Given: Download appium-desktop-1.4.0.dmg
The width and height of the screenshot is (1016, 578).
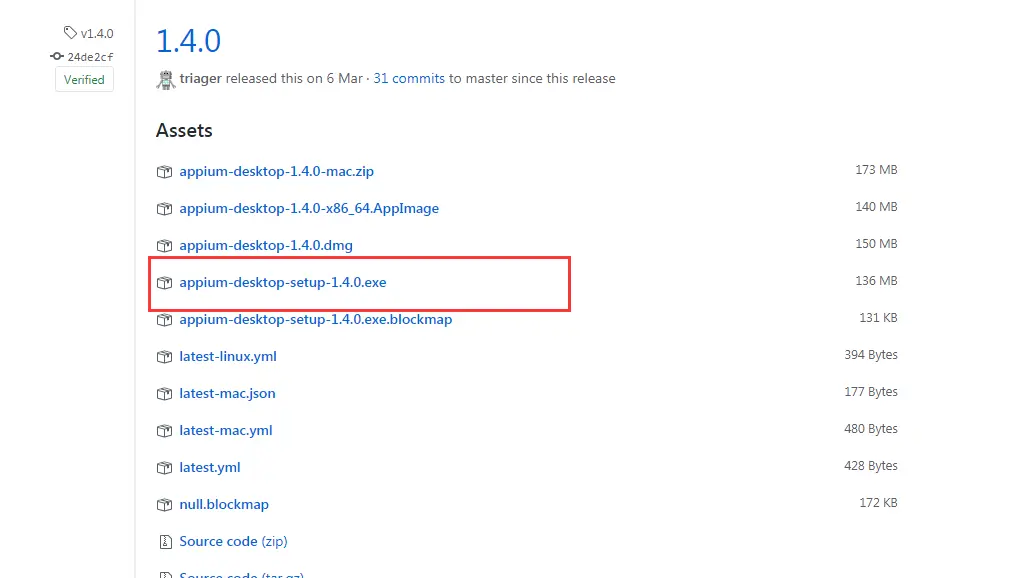Looking at the screenshot, I should click(266, 245).
